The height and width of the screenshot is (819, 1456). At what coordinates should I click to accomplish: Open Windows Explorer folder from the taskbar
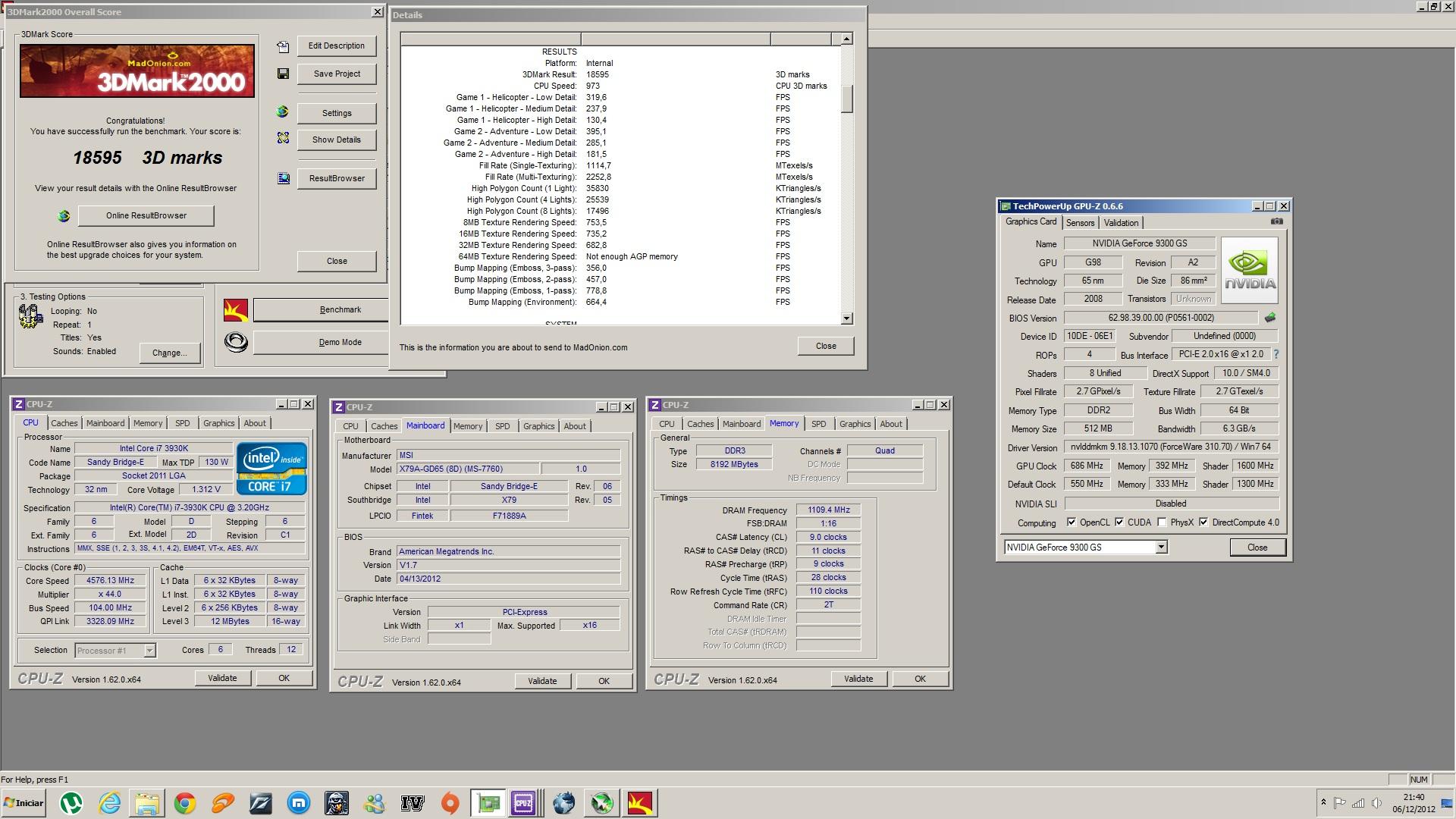pyautogui.click(x=147, y=803)
